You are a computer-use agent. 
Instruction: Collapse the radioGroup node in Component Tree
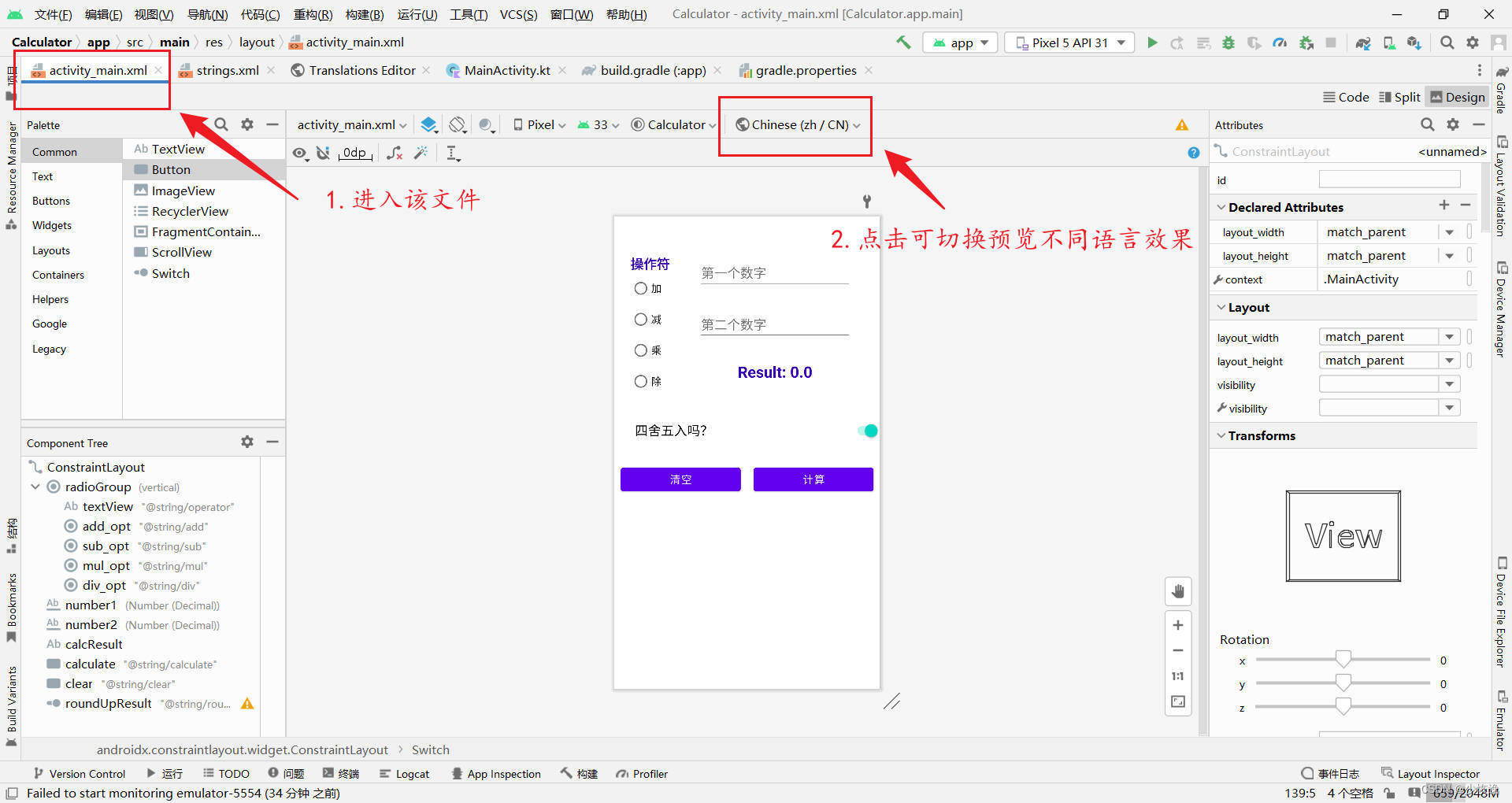click(35, 487)
